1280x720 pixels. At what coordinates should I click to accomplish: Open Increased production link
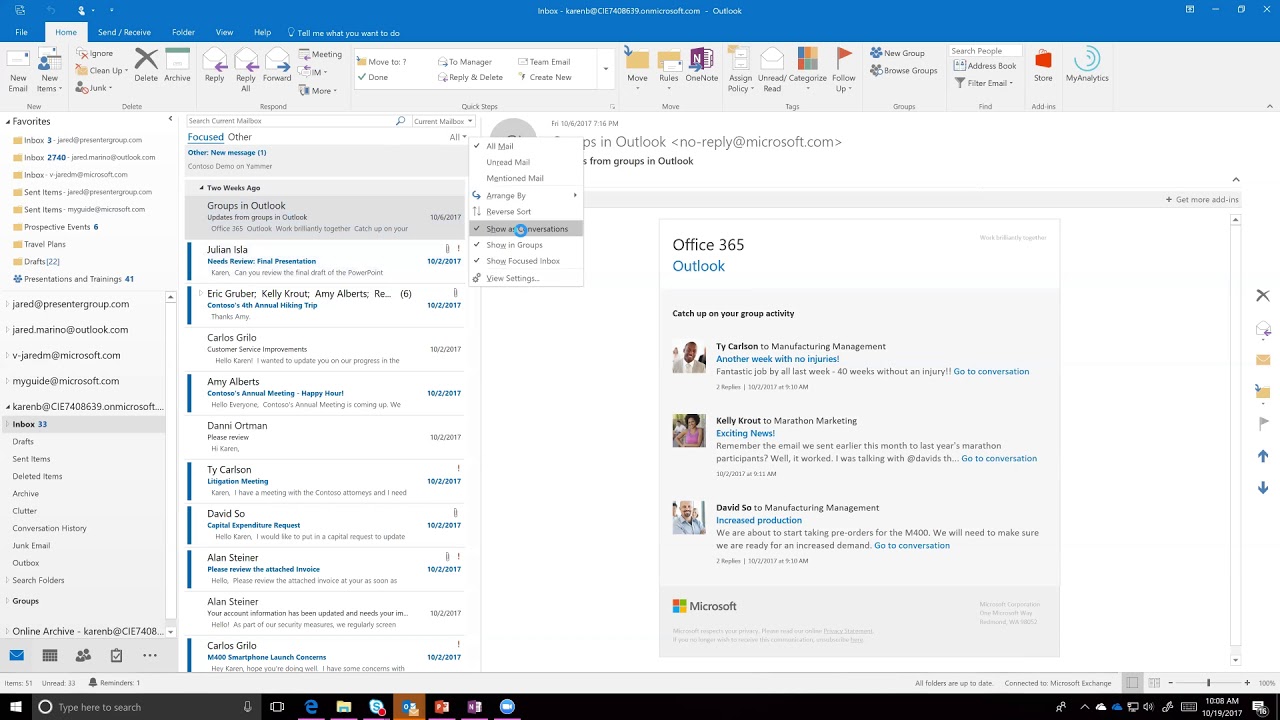[x=759, y=520]
